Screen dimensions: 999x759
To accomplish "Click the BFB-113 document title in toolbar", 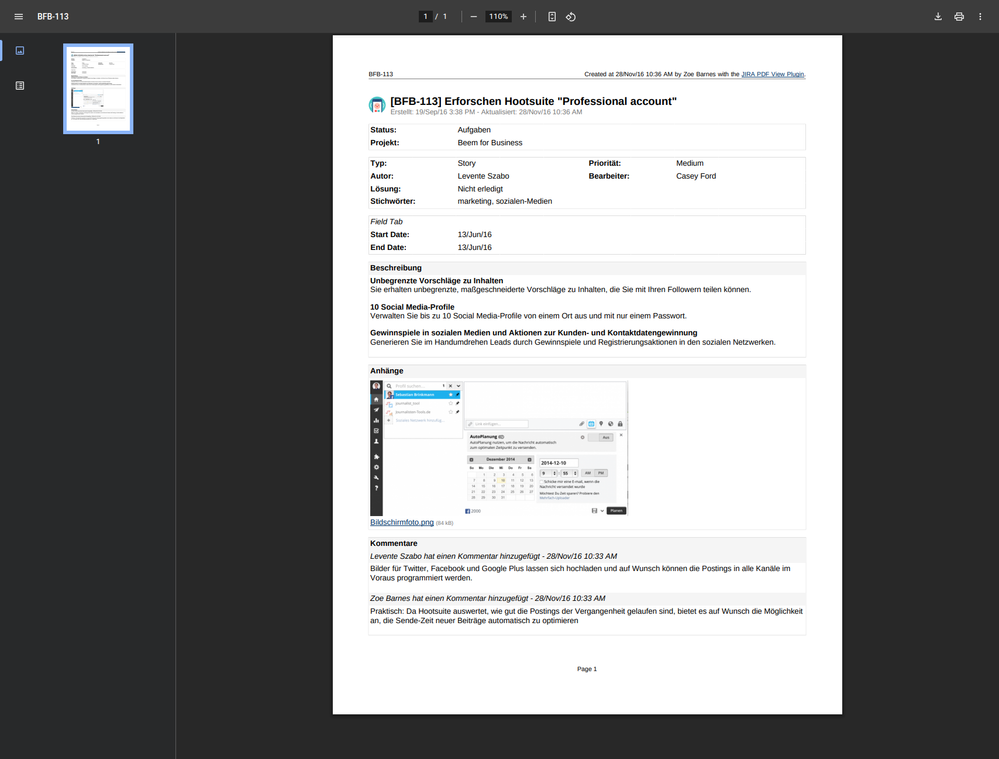I will (x=53, y=17).
